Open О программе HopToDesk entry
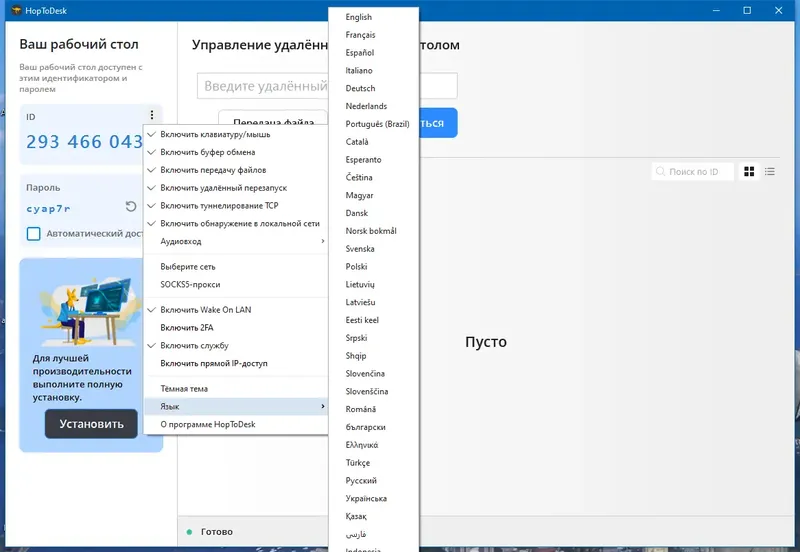 (x=236, y=424)
